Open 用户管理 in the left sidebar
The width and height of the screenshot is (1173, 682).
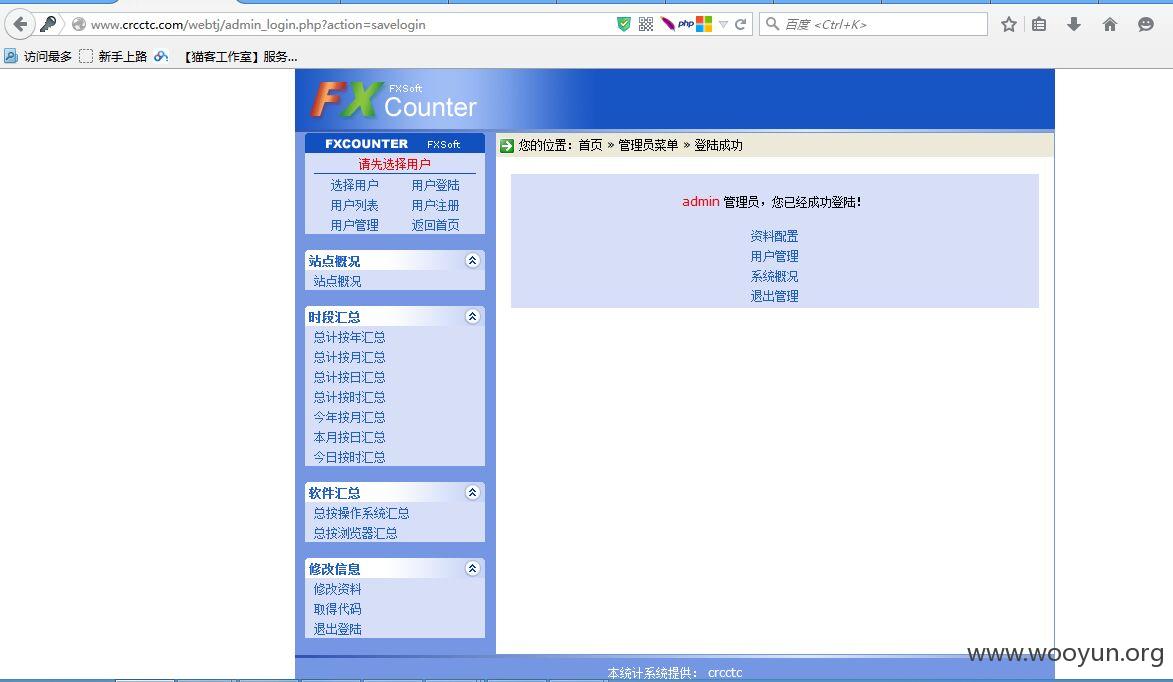[x=355, y=225]
